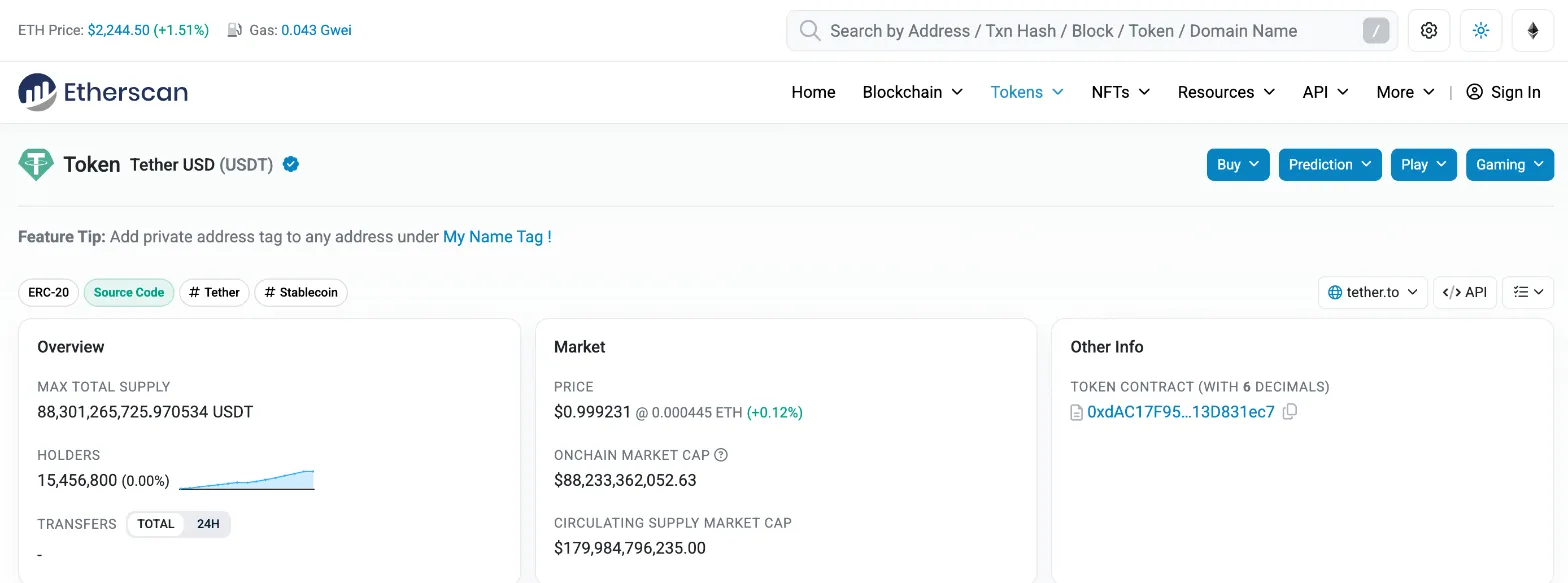The width and height of the screenshot is (1568, 583).
Task: Click the max supply 88,301,265,725.970534 USDT
Action: pos(145,412)
